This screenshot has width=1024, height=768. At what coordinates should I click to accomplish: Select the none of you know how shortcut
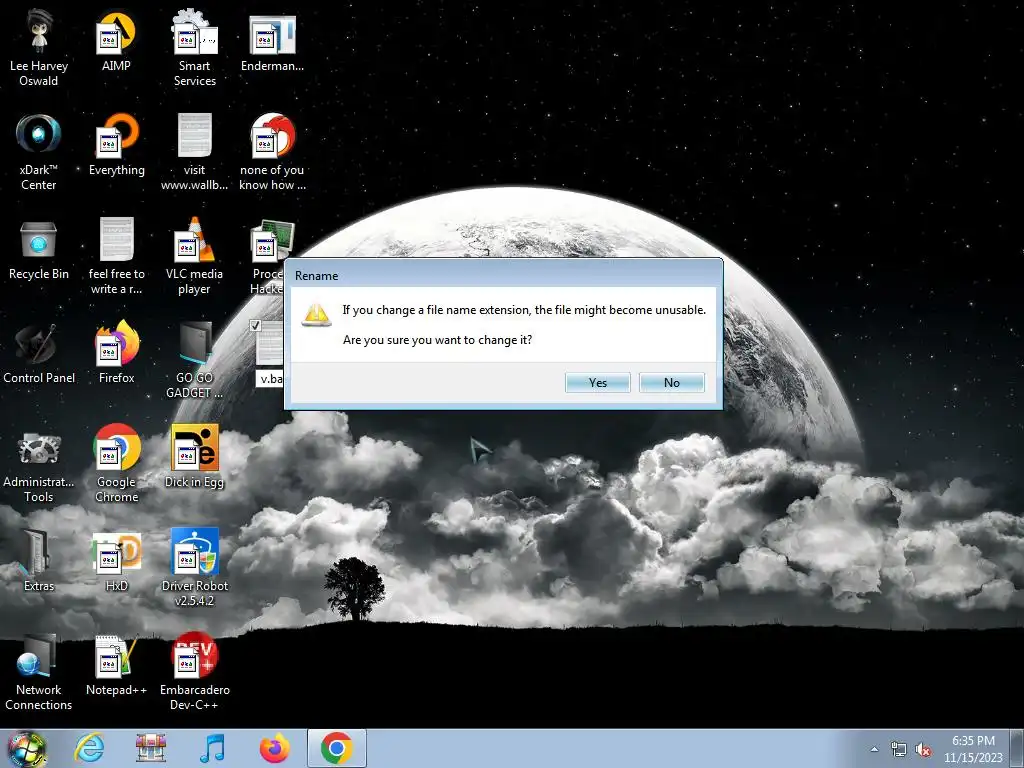coord(272,152)
